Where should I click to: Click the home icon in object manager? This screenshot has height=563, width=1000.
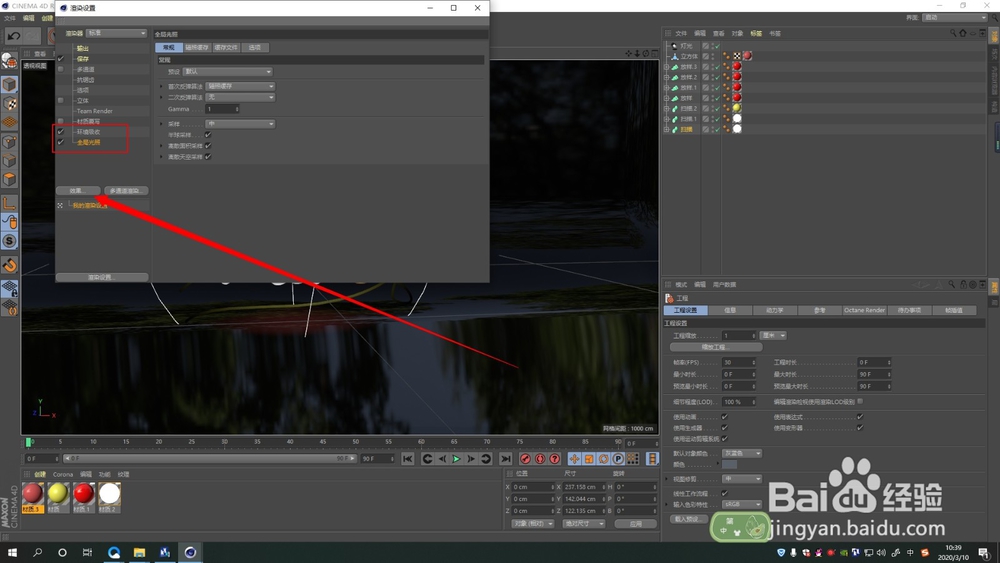coord(963,33)
